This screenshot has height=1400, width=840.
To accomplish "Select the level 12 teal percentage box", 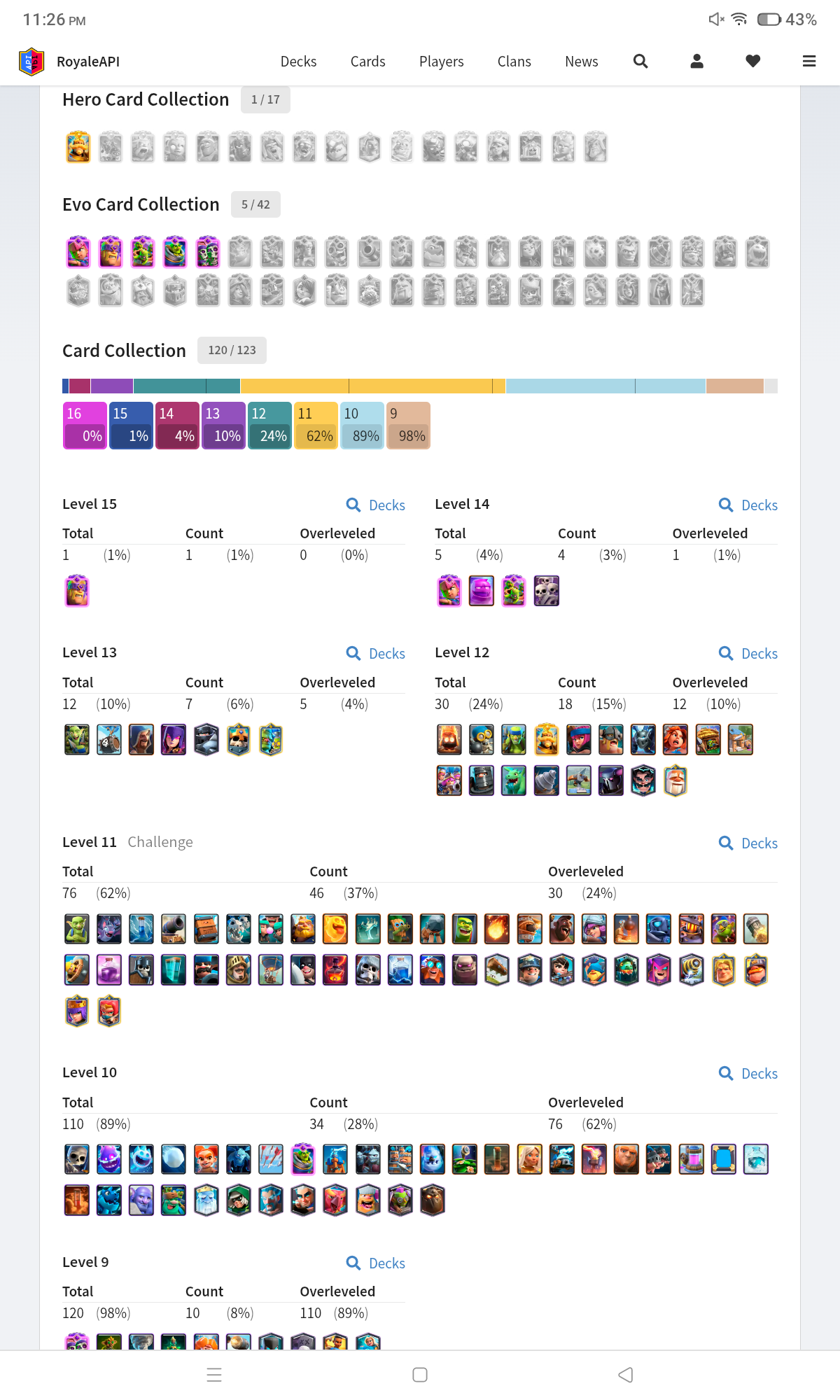I will 269,426.
